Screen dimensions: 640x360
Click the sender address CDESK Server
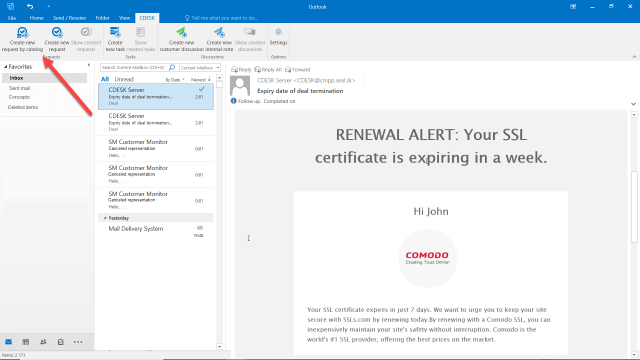[306, 80]
